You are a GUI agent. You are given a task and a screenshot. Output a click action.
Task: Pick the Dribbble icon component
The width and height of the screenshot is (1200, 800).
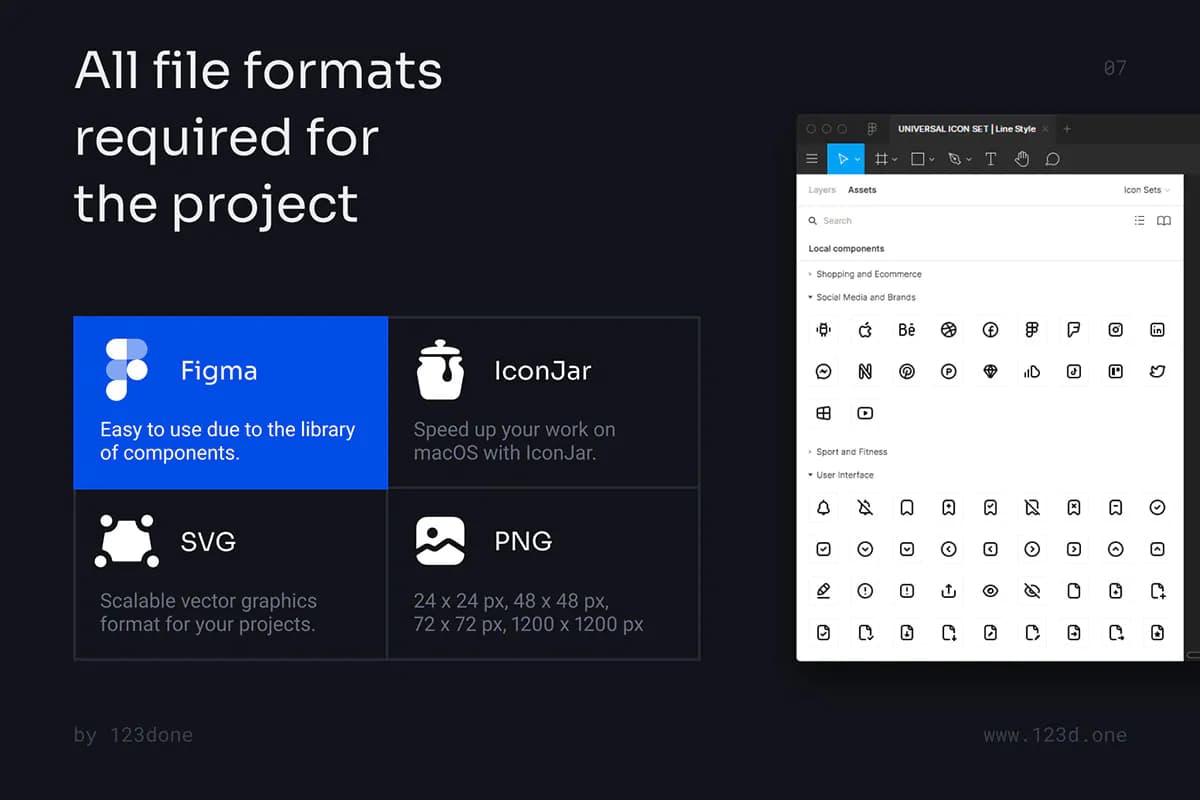click(x=949, y=330)
